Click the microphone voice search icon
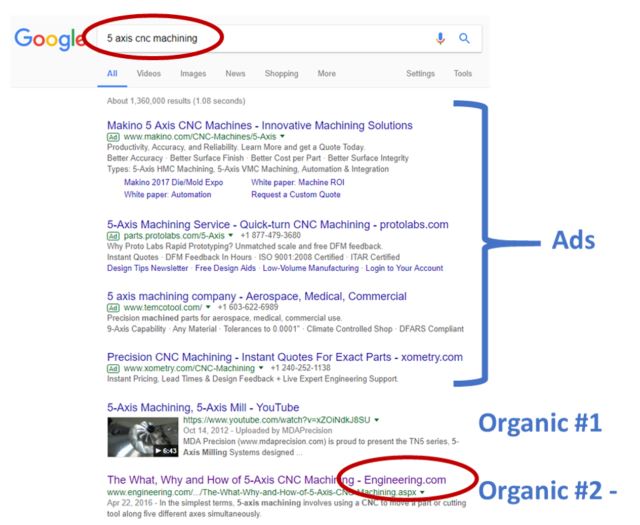The height and width of the screenshot is (525, 640). click(x=440, y=38)
